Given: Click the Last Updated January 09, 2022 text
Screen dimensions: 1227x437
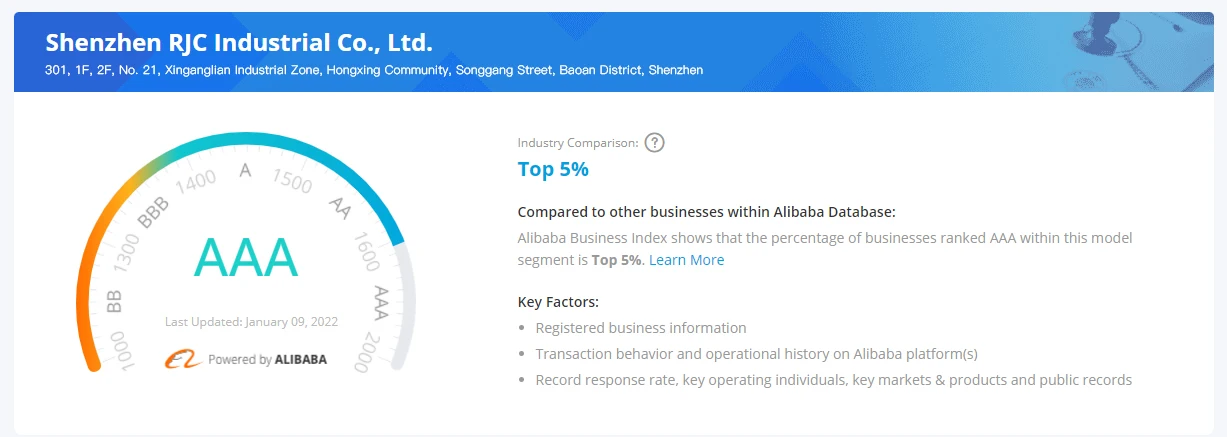Looking at the screenshot, I should pos(251,322).
